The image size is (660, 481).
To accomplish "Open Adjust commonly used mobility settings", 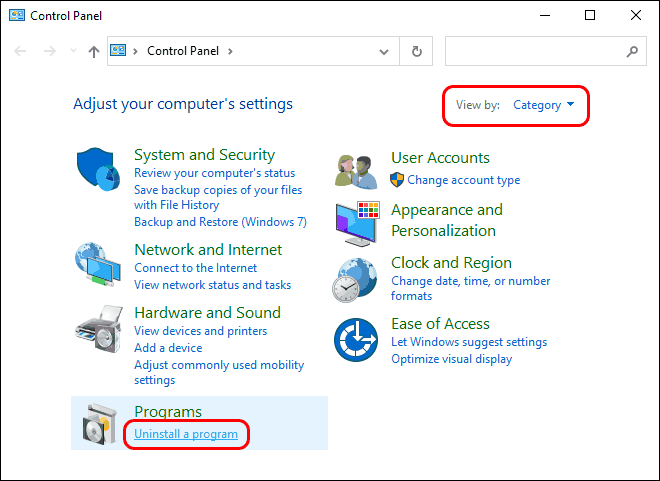I will 219,372.
